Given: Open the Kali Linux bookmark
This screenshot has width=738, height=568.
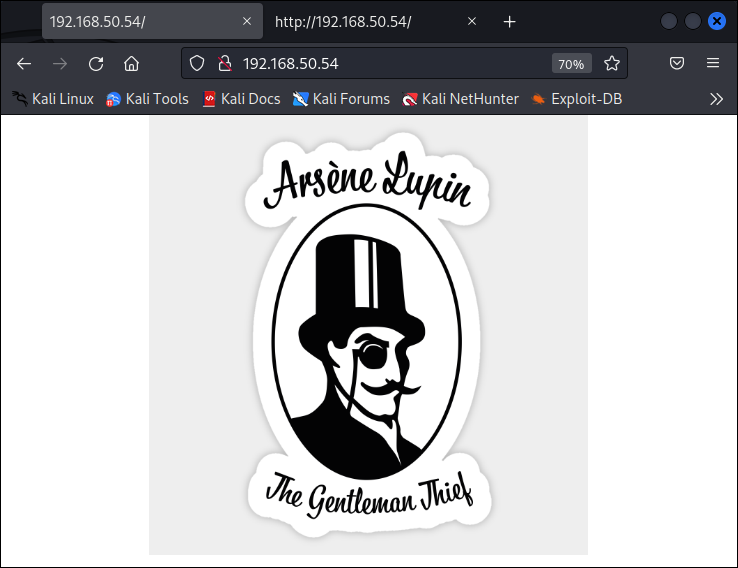Looking at the screenshot, I should 53,99.
